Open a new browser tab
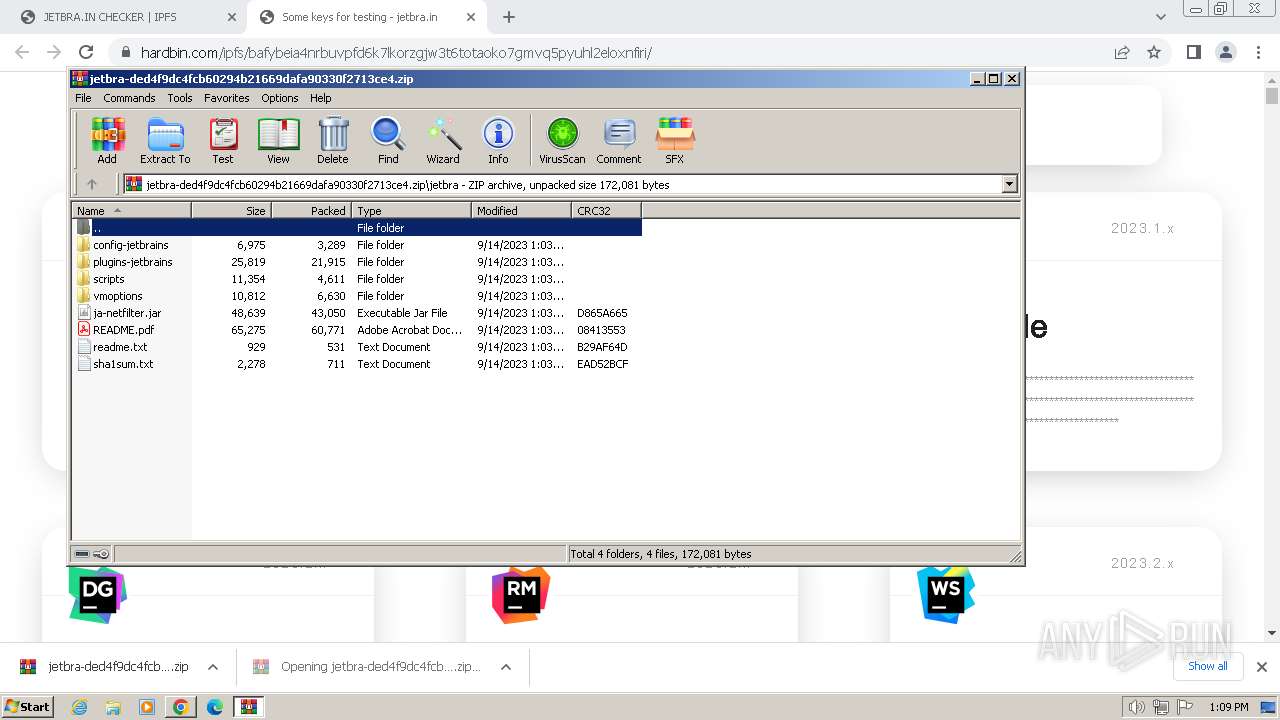This screenshot has height=720, width=1280. coord(509,17)
